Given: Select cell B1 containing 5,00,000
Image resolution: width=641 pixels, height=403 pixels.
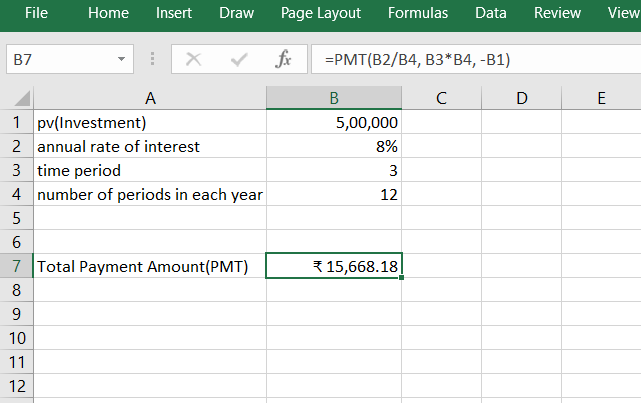Looking at the screenshot, I should pyautogui.click(x=334, y=123).
